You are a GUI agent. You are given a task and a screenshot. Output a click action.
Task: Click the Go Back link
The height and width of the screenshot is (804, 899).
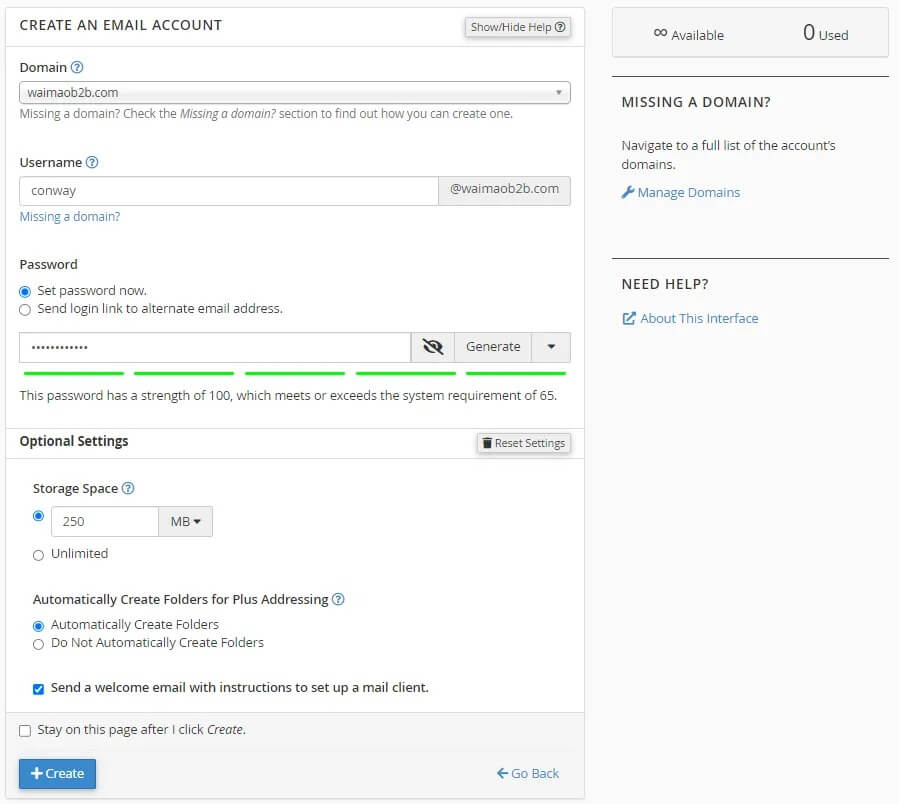pos(528,774)
